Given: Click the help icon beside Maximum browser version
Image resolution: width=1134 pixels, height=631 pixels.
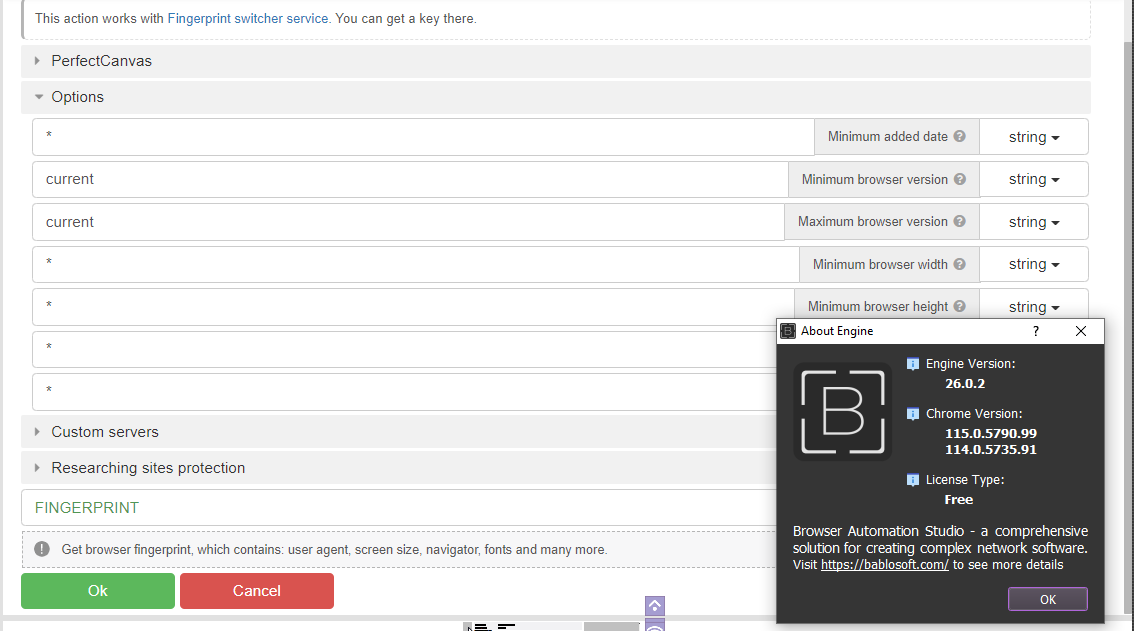Looking at the screenshot, I should 959,221.
